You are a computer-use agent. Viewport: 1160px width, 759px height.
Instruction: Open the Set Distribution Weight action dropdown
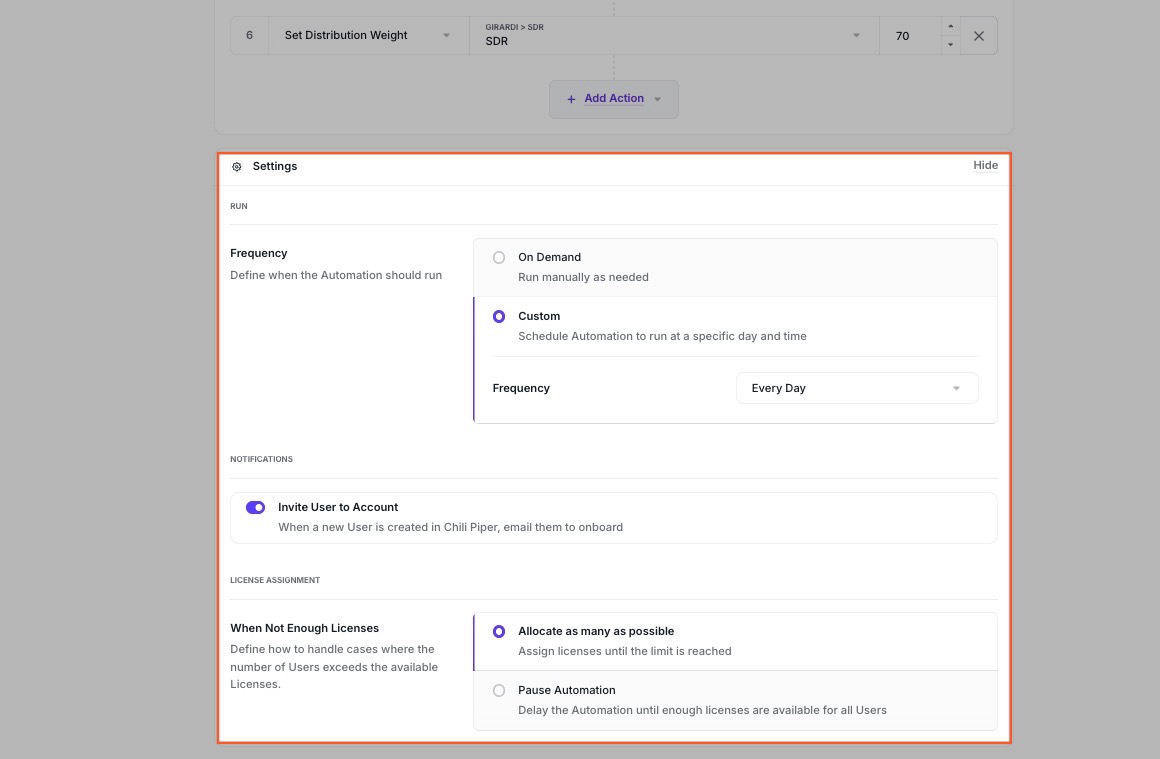pyautogui.click(x=368, y=36)
